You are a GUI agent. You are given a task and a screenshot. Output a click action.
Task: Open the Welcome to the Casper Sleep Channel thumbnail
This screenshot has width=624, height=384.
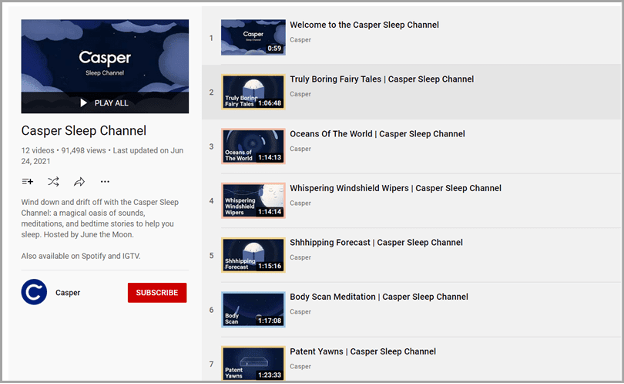[254, 37]
